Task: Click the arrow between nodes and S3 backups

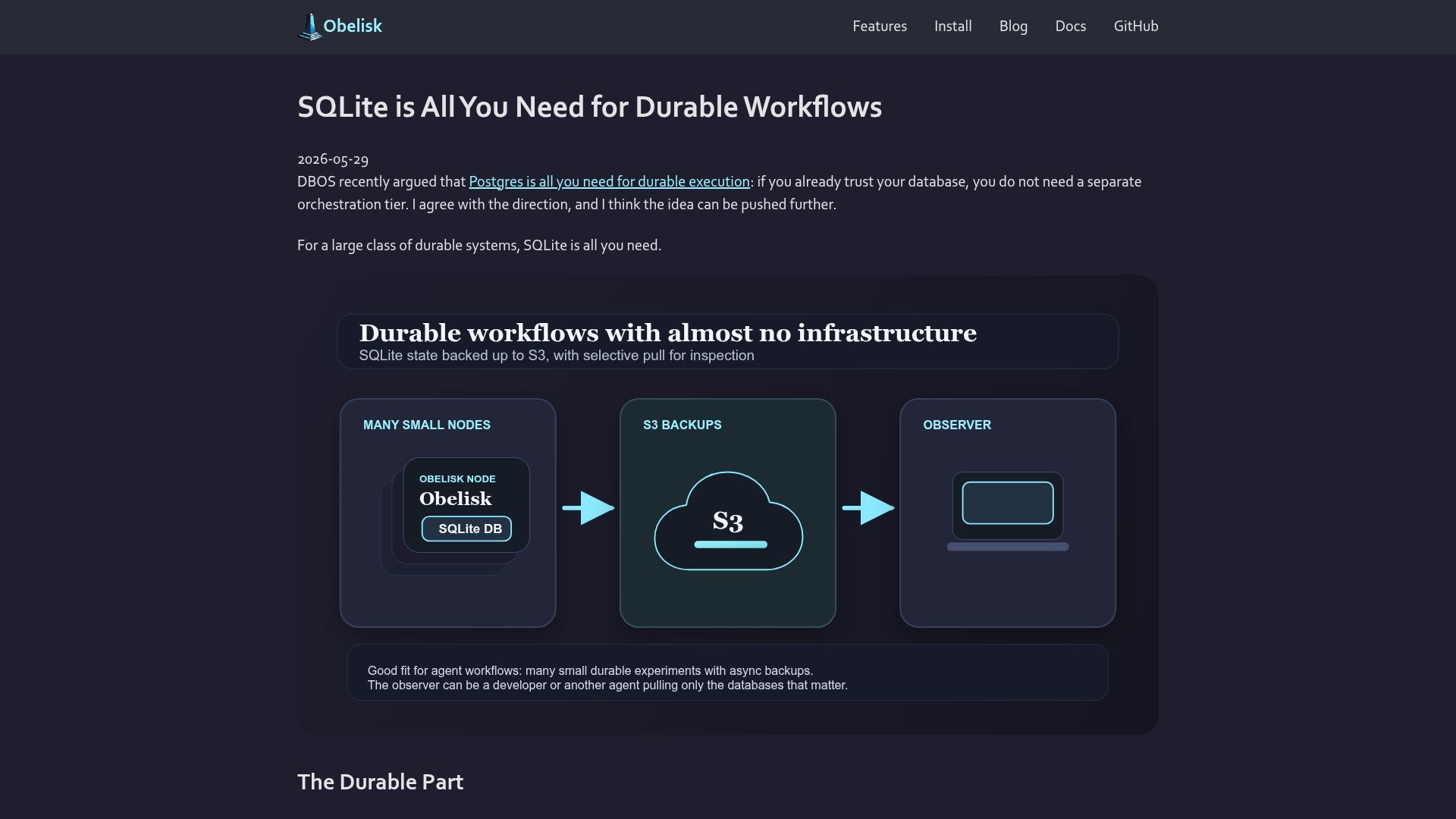Action: coord(588,508)
